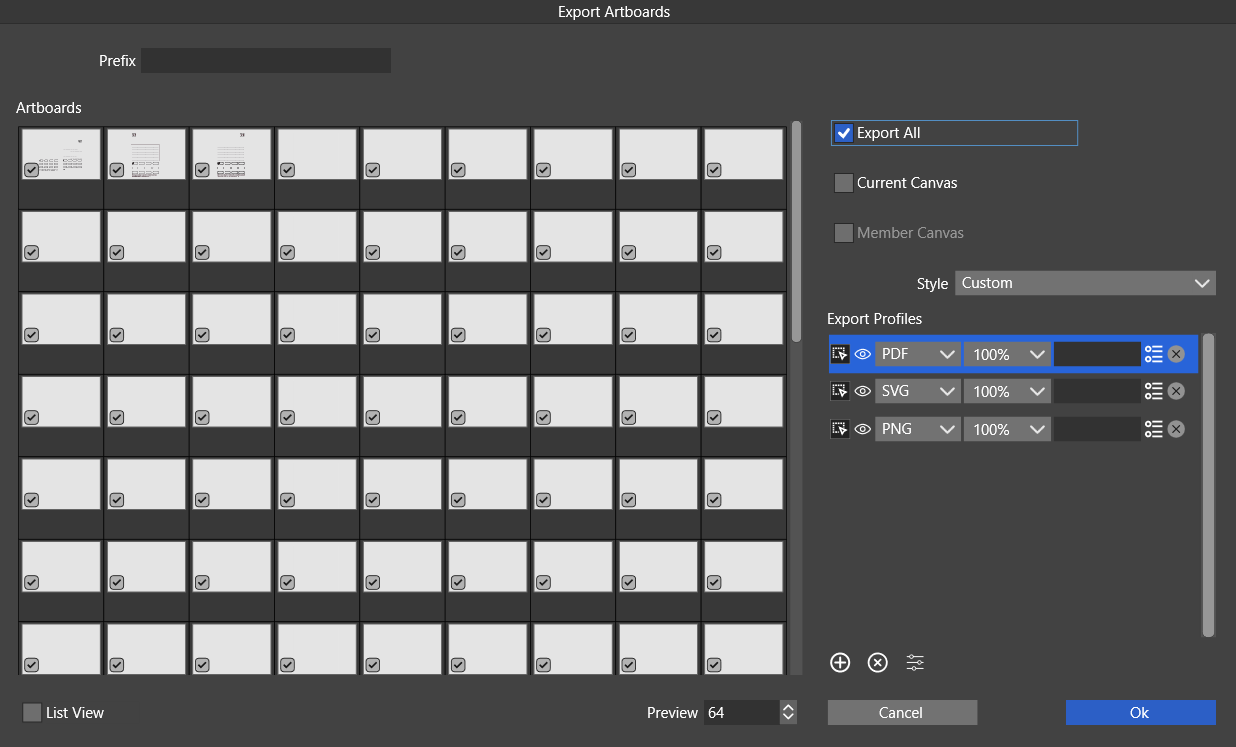Toggle visibility eye for the SVG profile
This screenshot has height=747, width=1236.
click(x=863, y=391)
